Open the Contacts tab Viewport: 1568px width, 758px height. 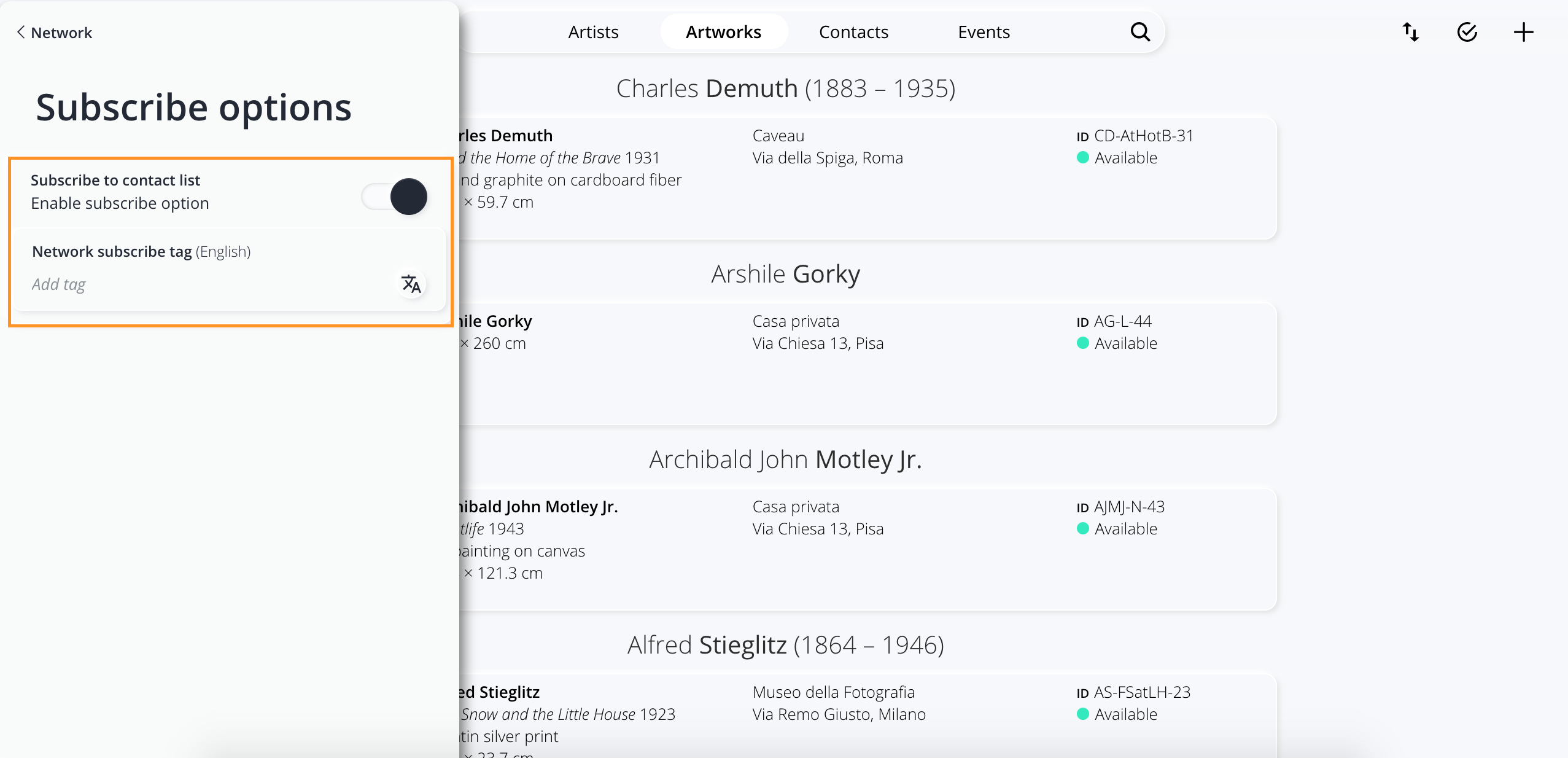tap(853, 32)
